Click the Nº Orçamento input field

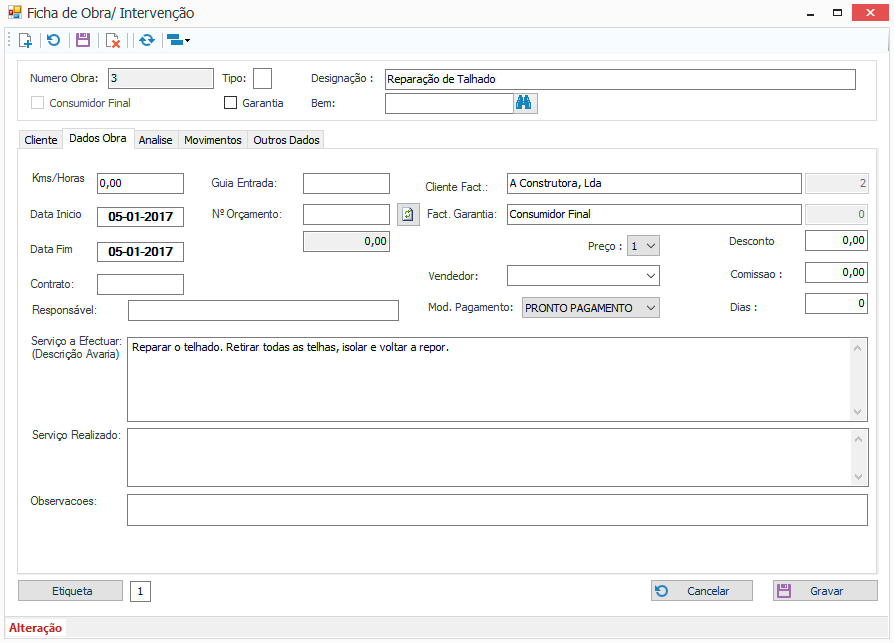click(x=346, y=214)
